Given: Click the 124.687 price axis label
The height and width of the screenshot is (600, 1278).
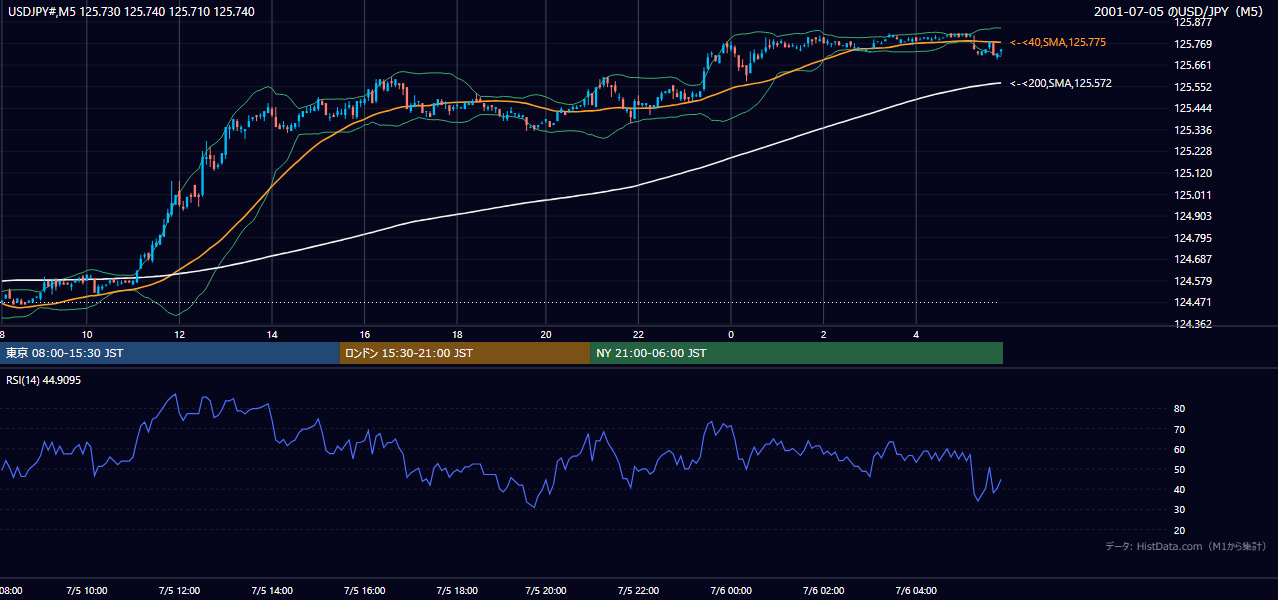Looking at the screenshot, I should [1193, 260].
